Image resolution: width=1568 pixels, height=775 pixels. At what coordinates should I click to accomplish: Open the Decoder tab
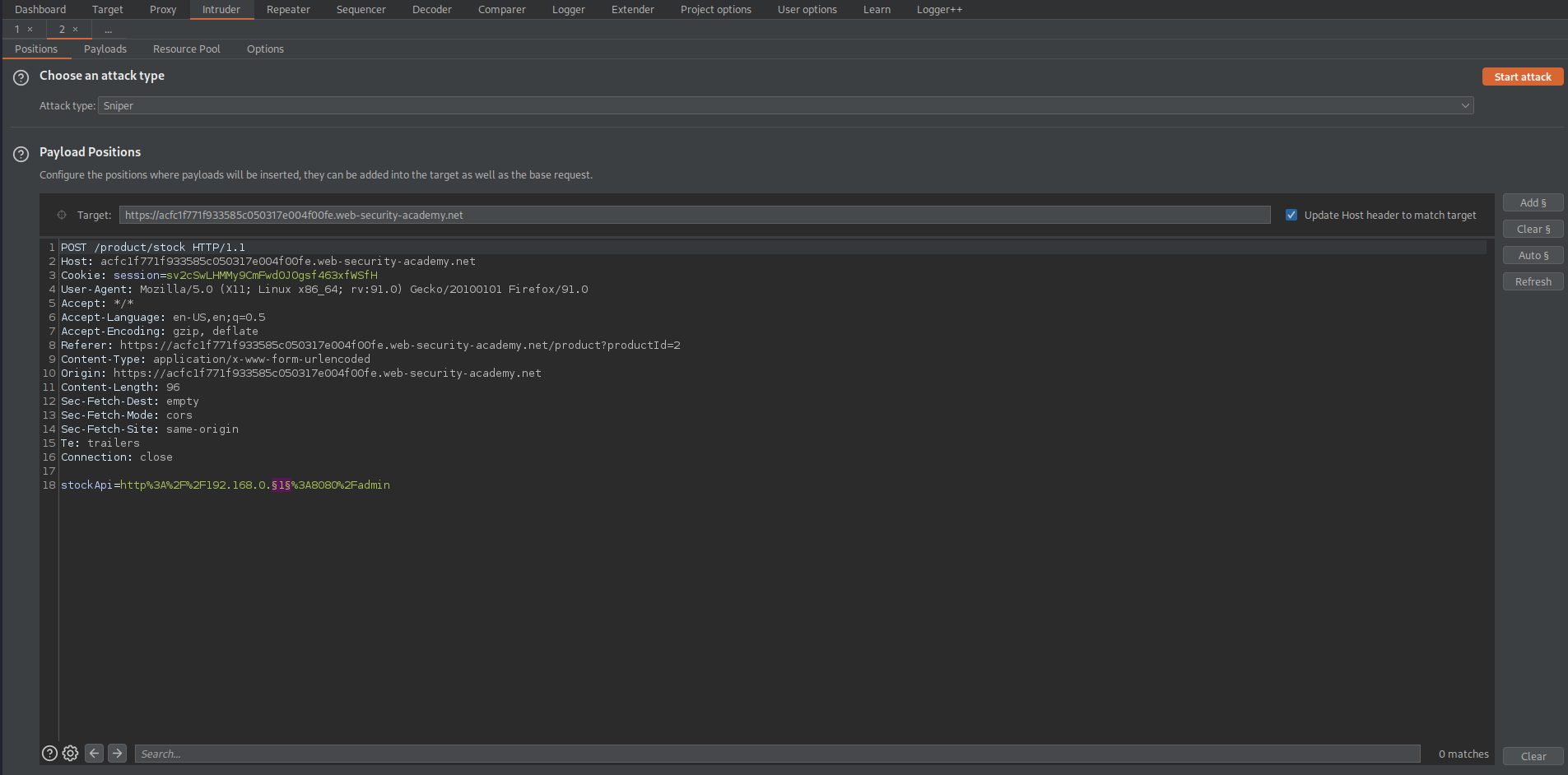coord(432,10)
